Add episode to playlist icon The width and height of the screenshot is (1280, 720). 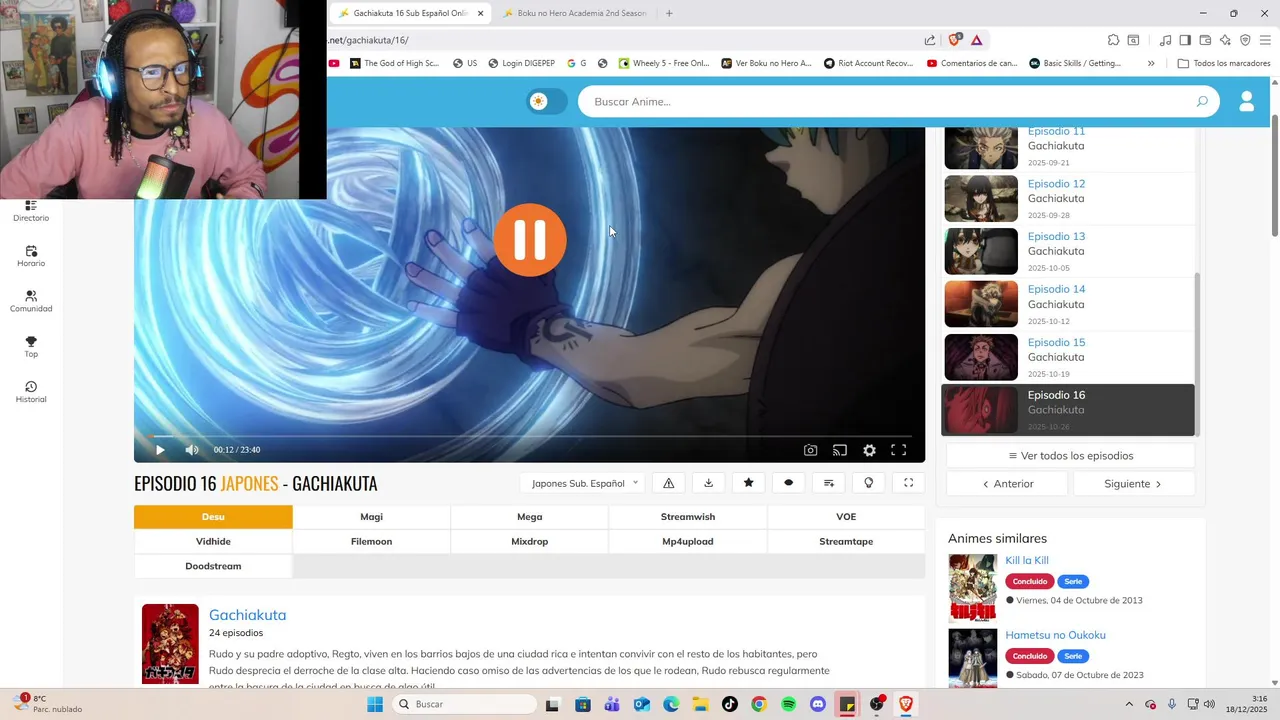pos(829,483)
